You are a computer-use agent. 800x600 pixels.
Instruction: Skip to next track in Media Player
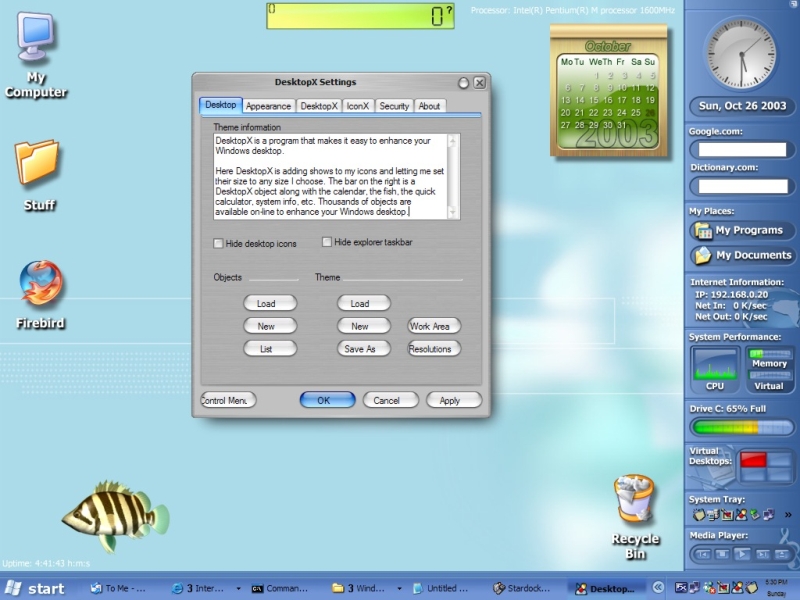point(762,554)
